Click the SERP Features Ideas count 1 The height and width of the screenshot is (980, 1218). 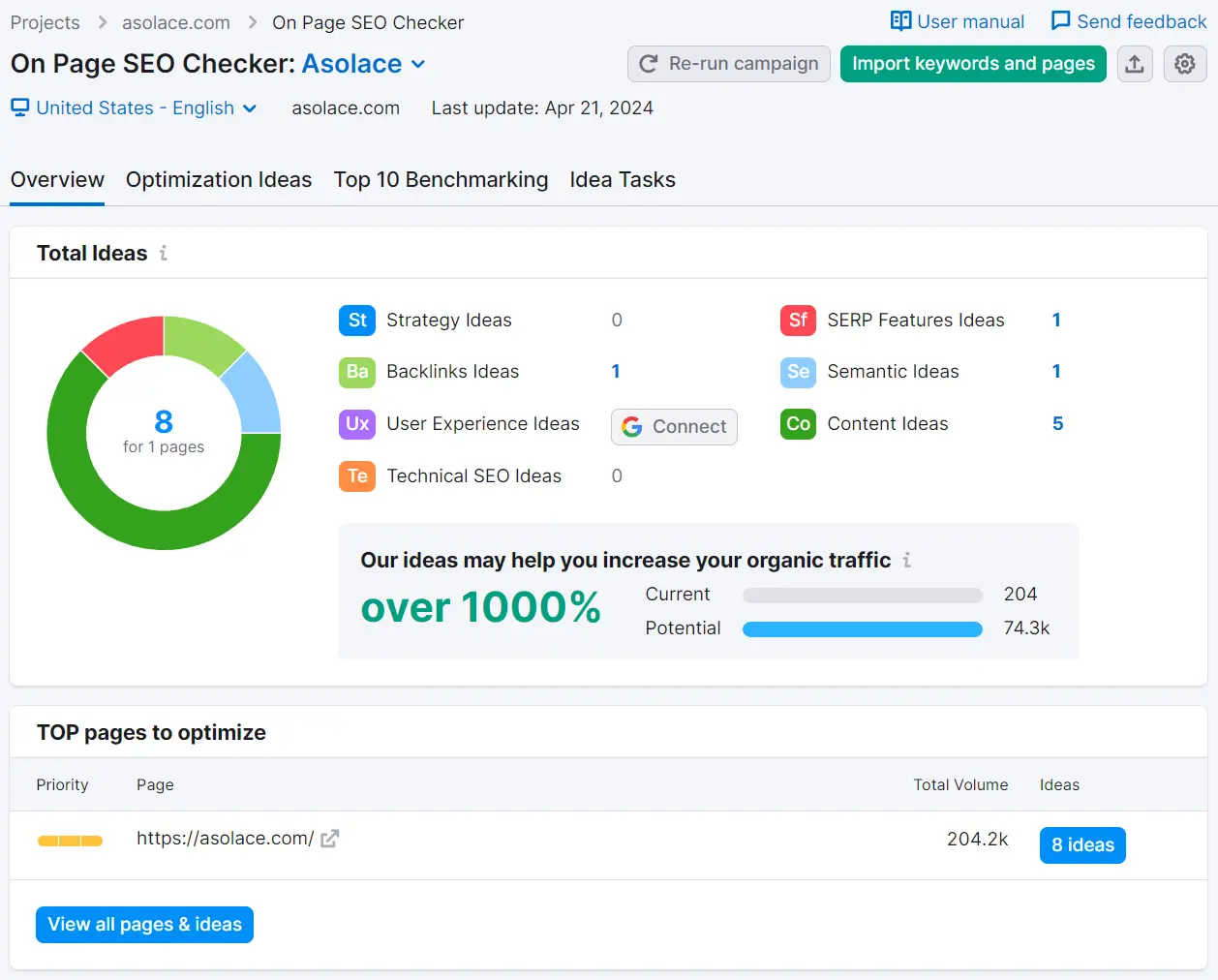(1056, 321)
